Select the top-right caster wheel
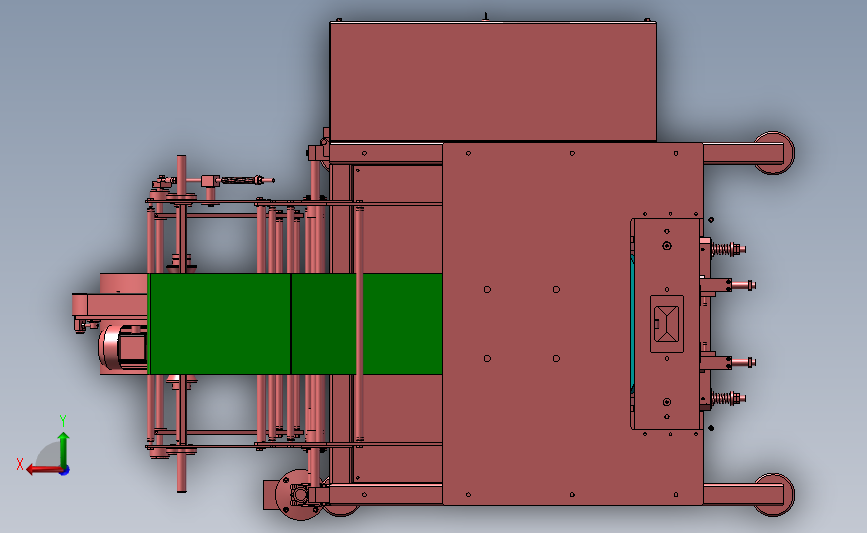This screenshot has height=533, width=867. pos(774,153)
